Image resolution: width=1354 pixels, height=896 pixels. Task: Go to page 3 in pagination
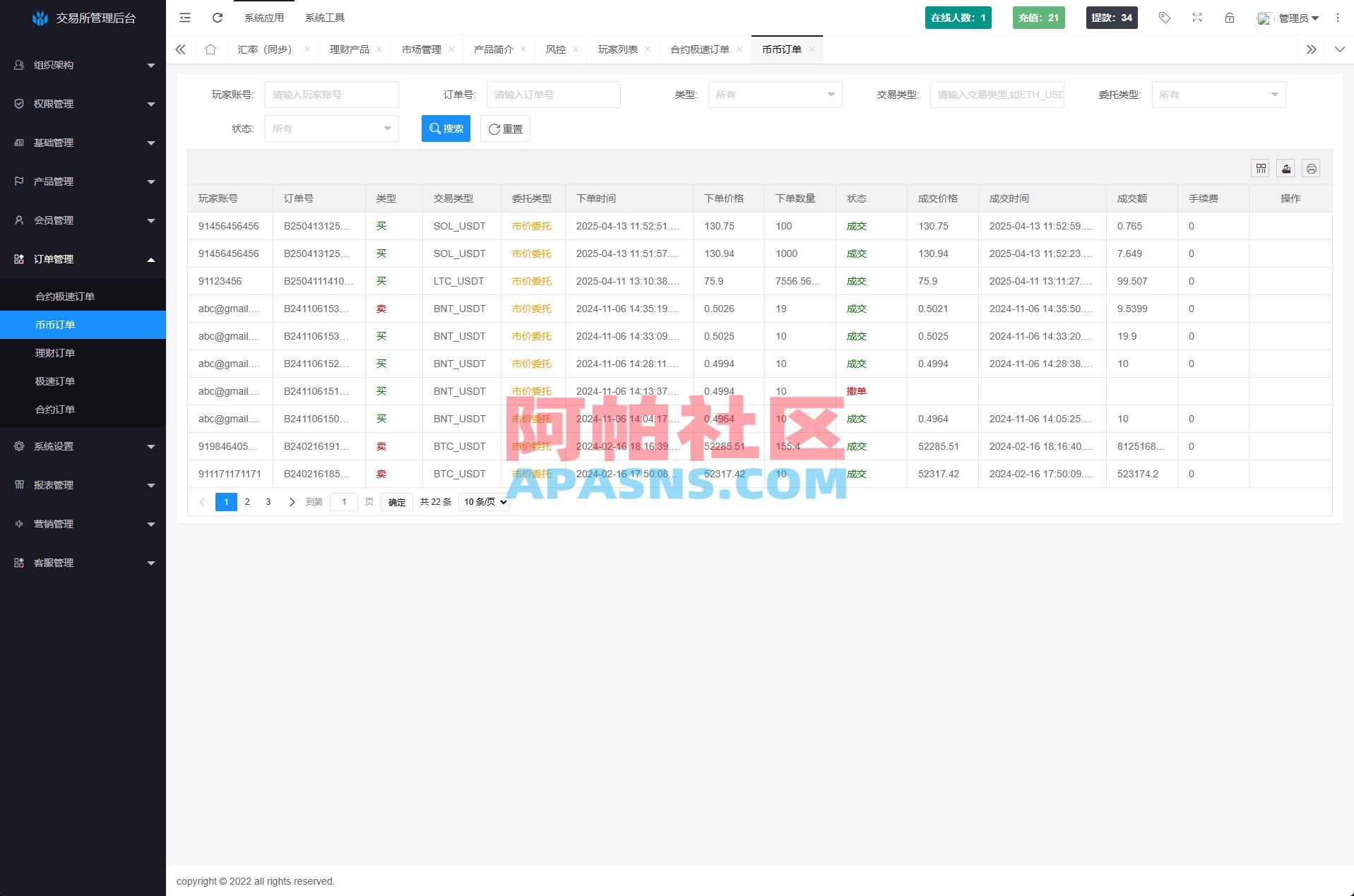click(x=268, y=501)
